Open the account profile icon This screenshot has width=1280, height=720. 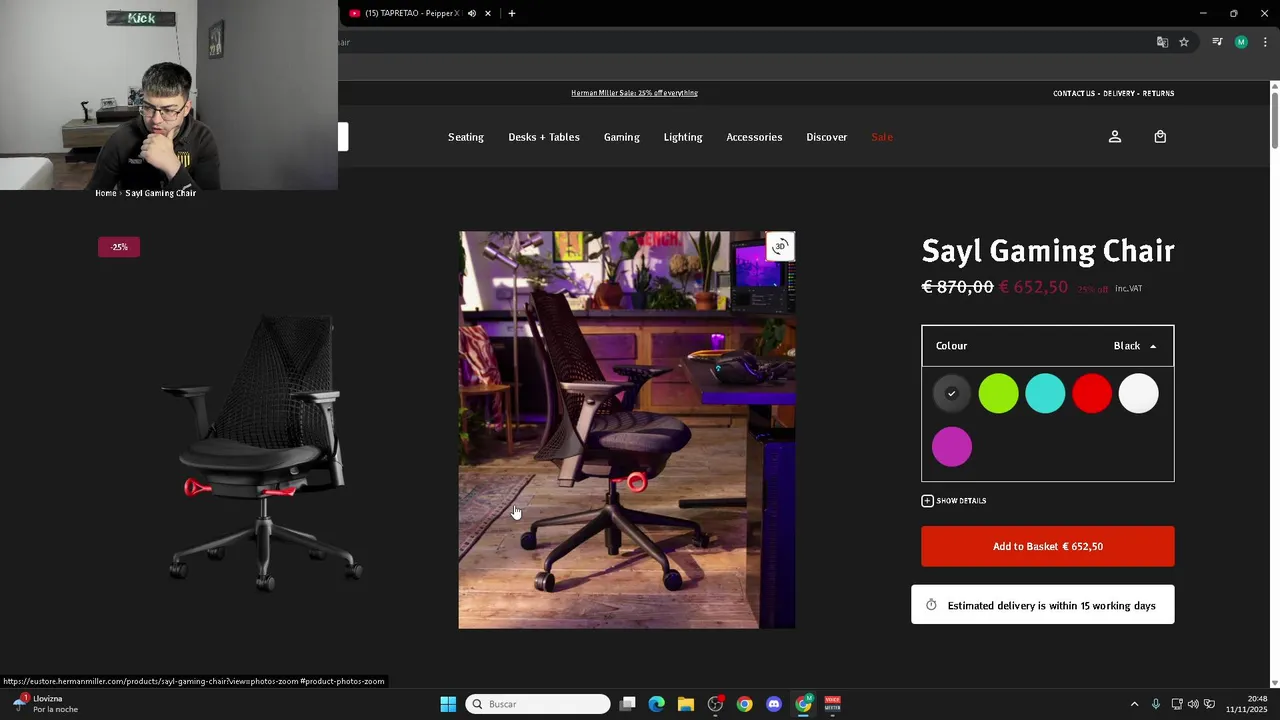pos(1115,137)
